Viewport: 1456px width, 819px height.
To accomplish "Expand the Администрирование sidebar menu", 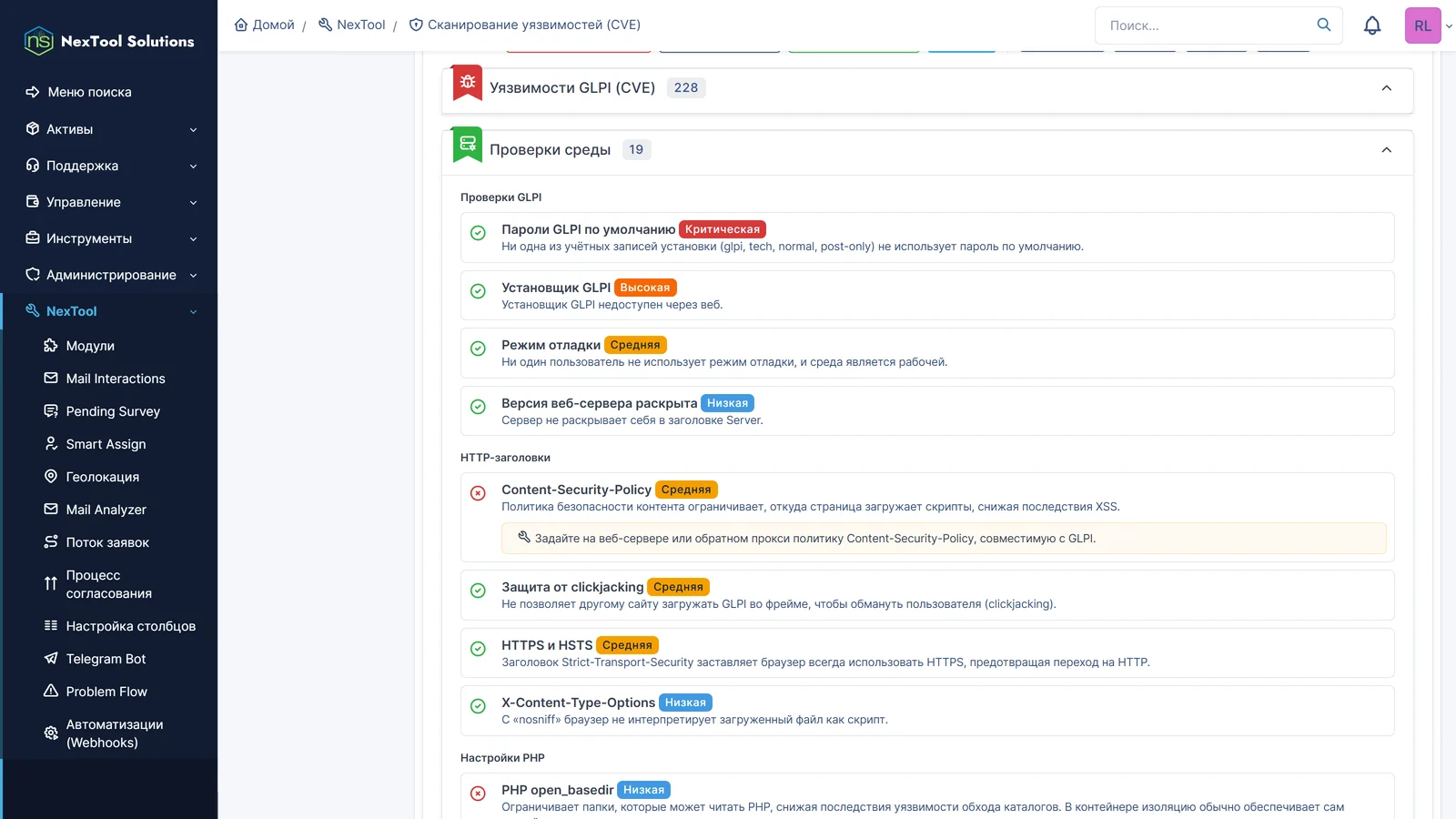I will pyautogui.click(x=110, y=275).
